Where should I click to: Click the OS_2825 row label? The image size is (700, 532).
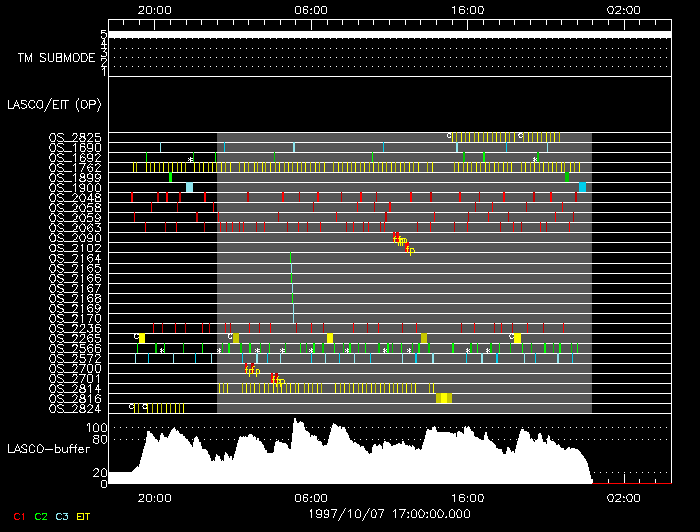[75, 137]
